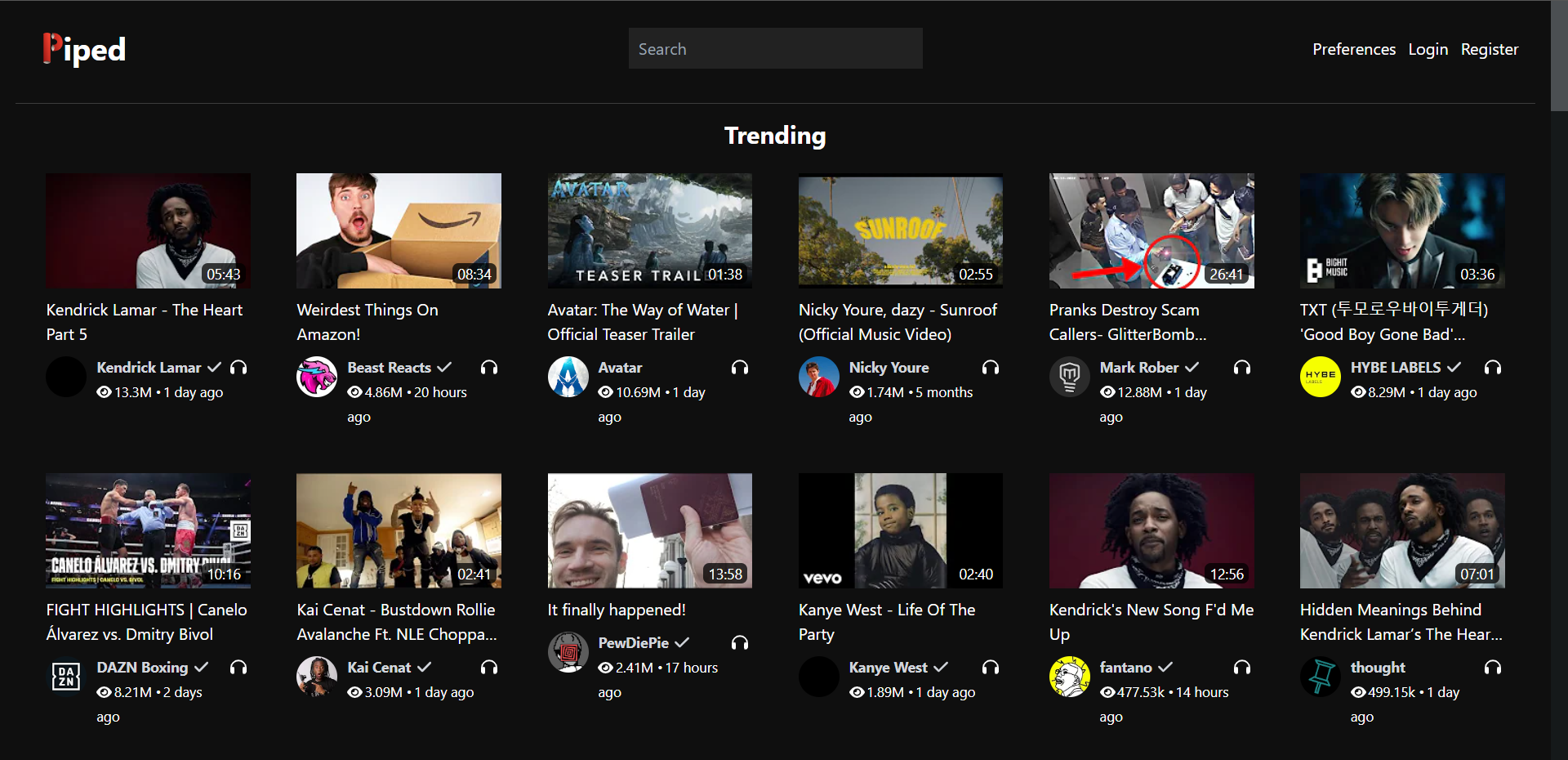Image resolution: width=1568 pixels, height=760 pixels.
Task: Click headphones icon for Weirdest Things On Amazon
Action: (489, 368)
